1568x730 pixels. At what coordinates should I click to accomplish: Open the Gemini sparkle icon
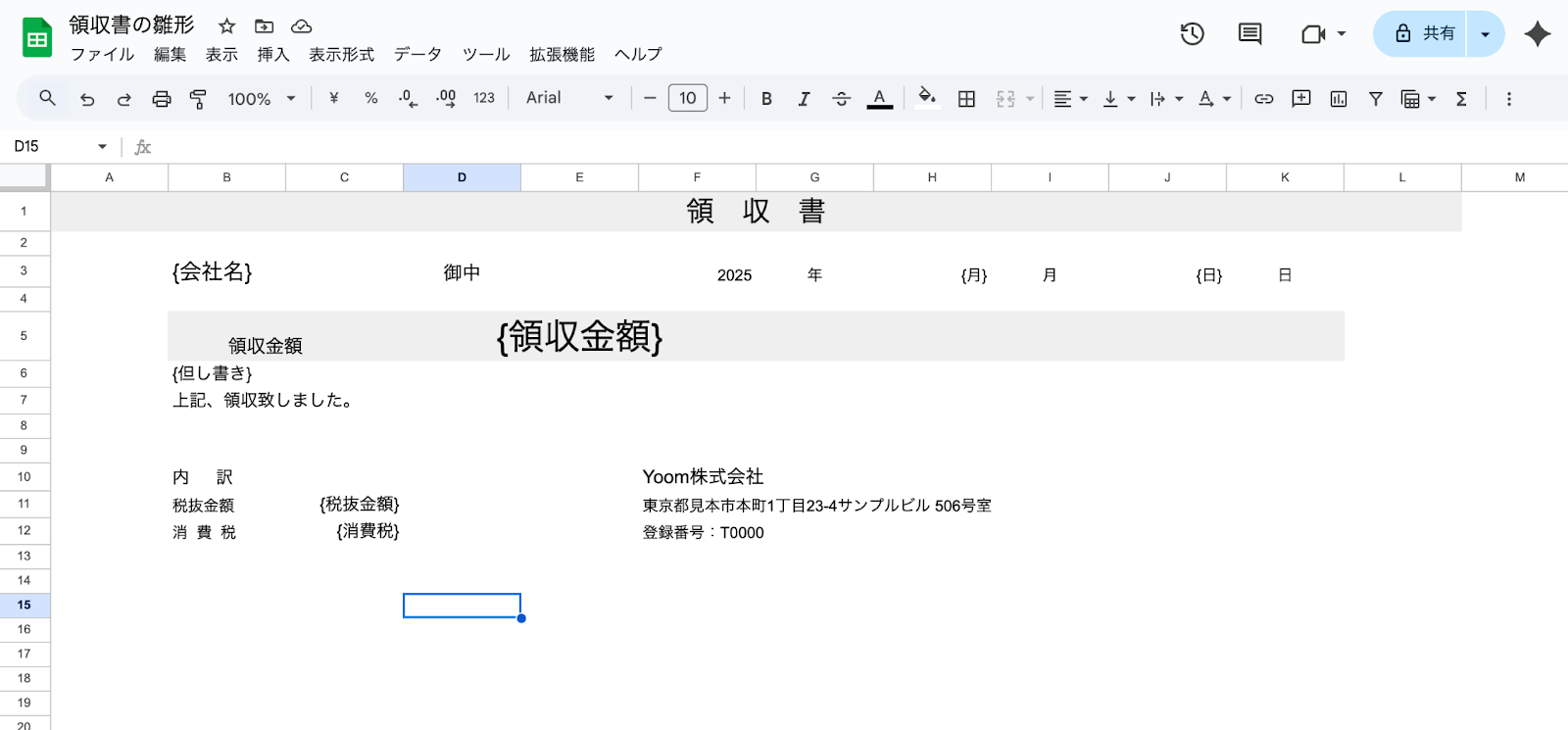pyautogui.click(x=1537, y=33)
